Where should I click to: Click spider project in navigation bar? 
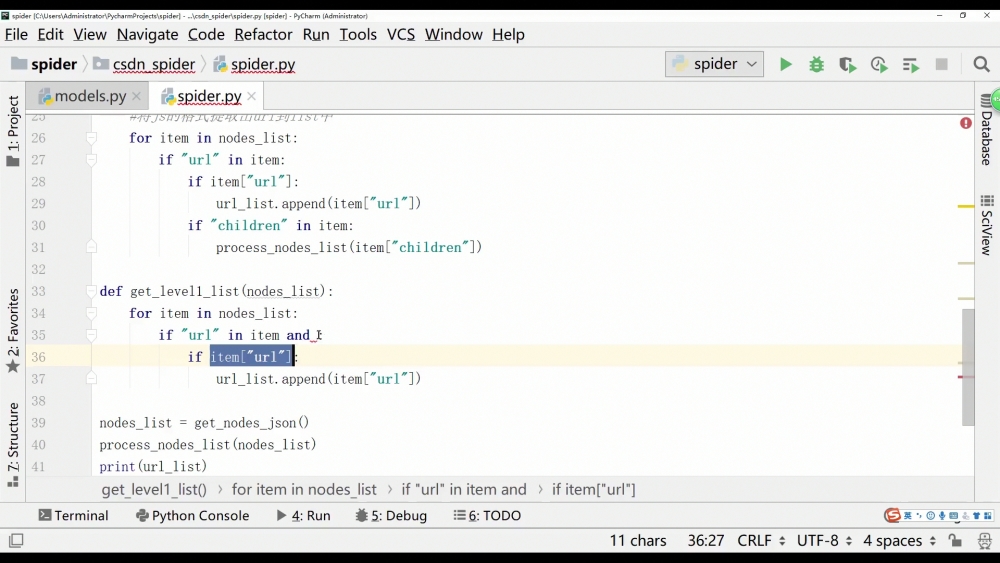[45, 64]
